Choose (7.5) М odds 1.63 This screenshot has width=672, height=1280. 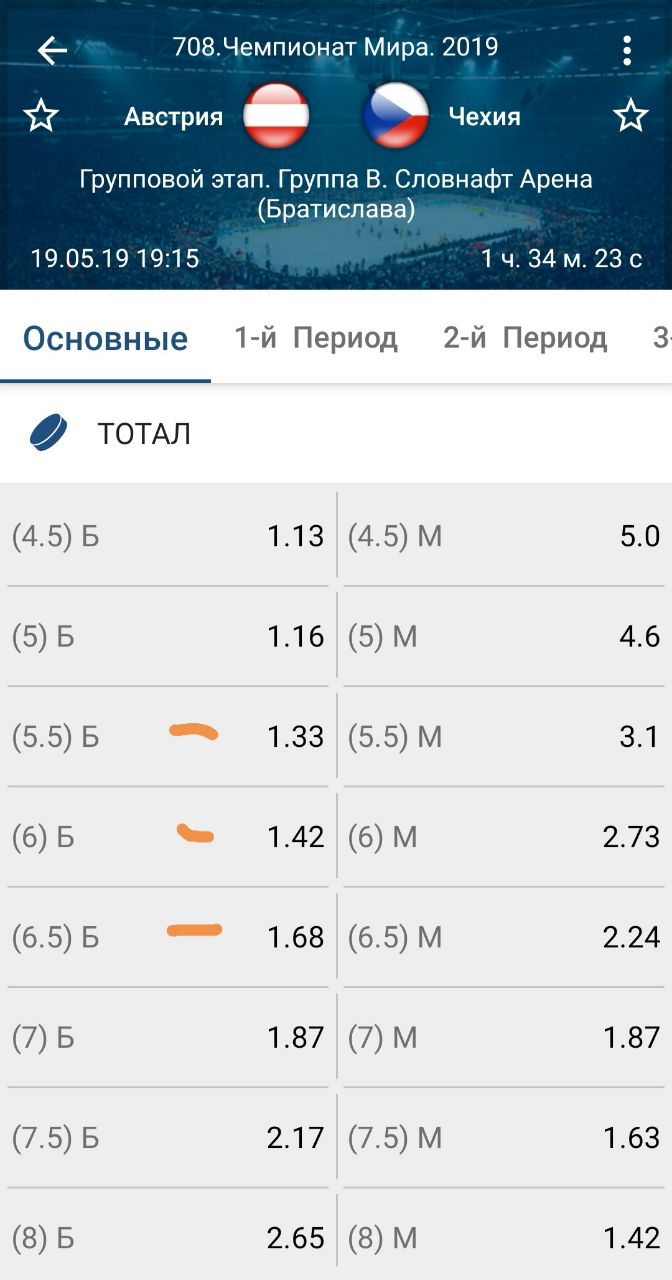click(503, 1138)
